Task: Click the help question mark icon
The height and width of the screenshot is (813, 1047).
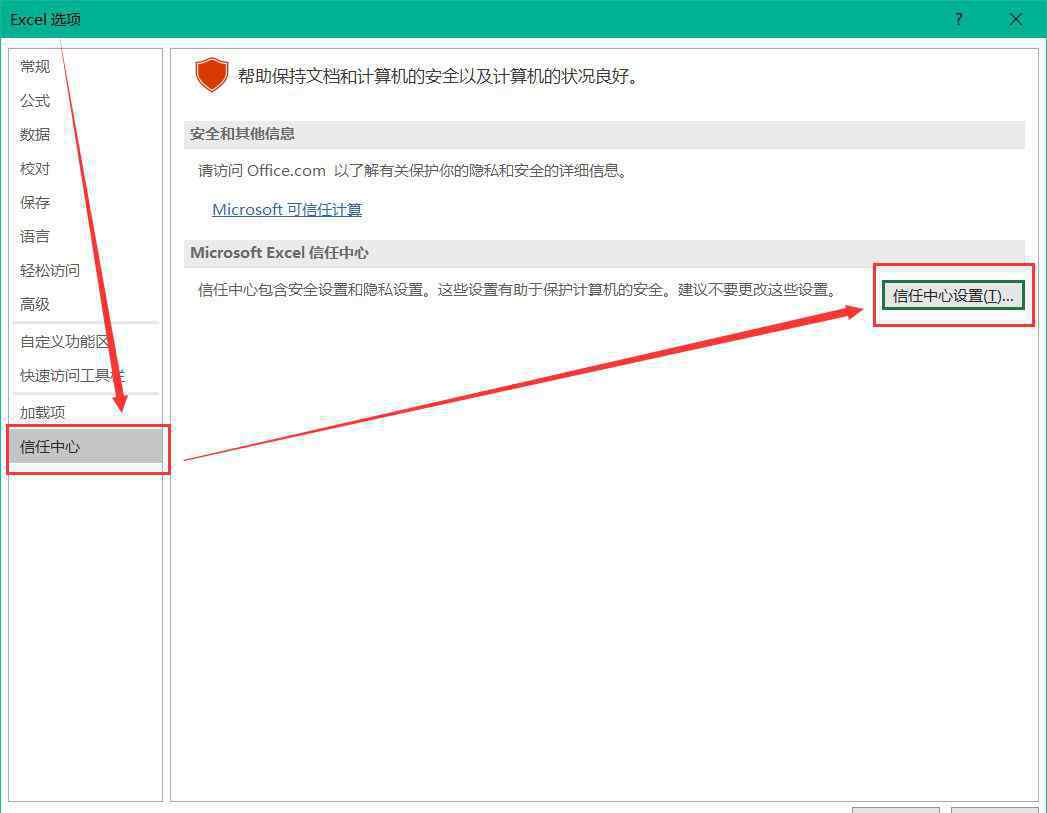Action: pyautogui.click(x=959, y=19)
